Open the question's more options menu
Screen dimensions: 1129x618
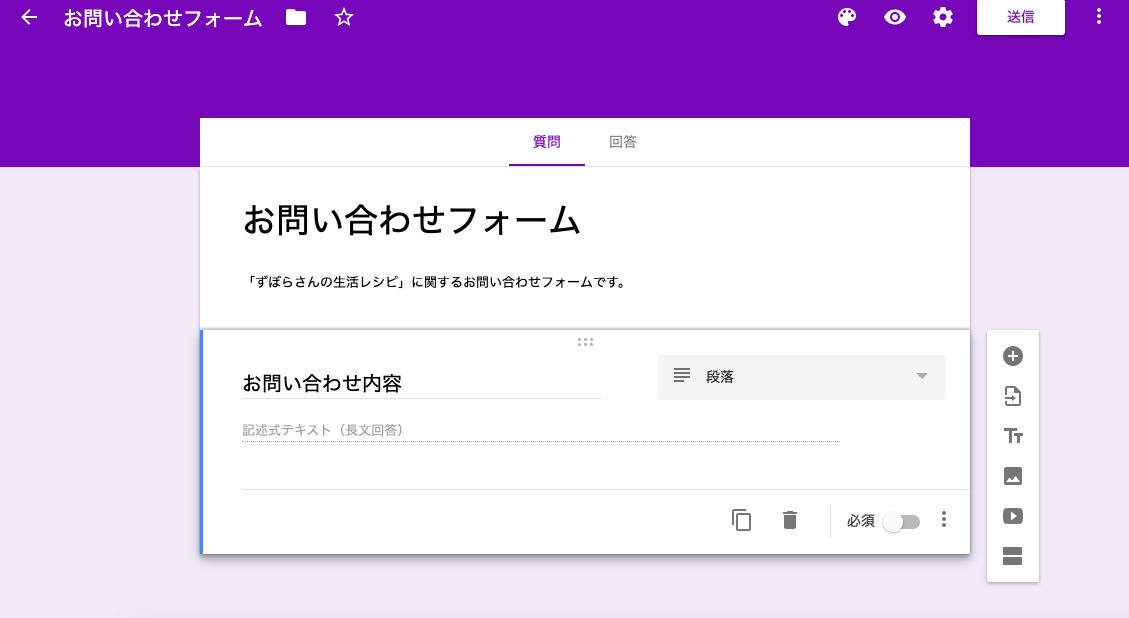944,519
